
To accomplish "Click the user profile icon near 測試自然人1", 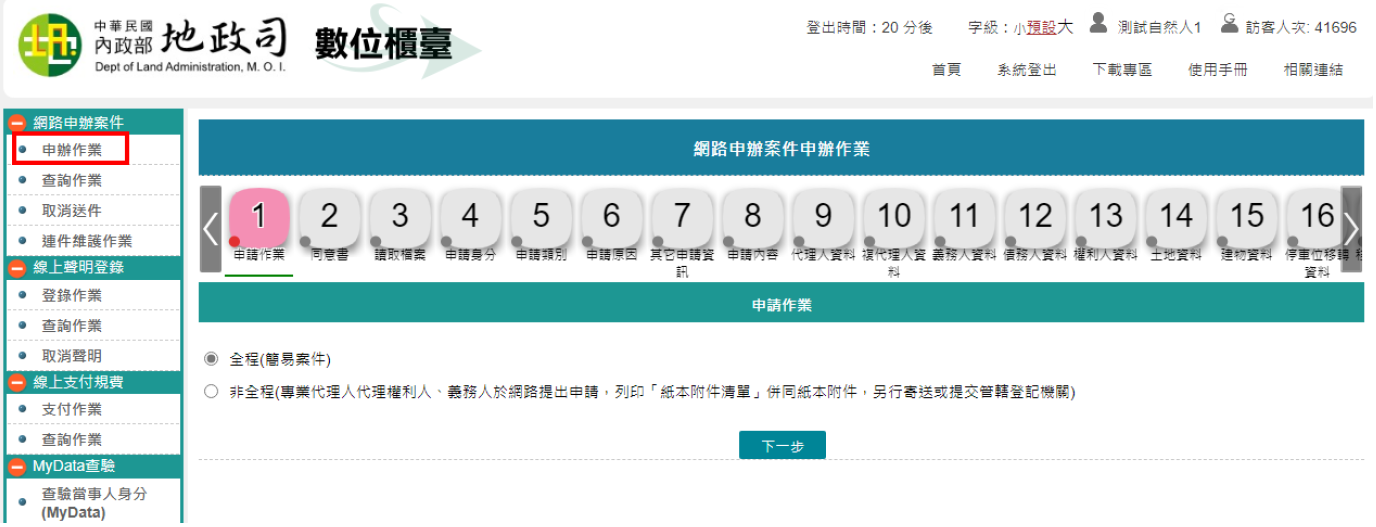I will [1098, 23].
